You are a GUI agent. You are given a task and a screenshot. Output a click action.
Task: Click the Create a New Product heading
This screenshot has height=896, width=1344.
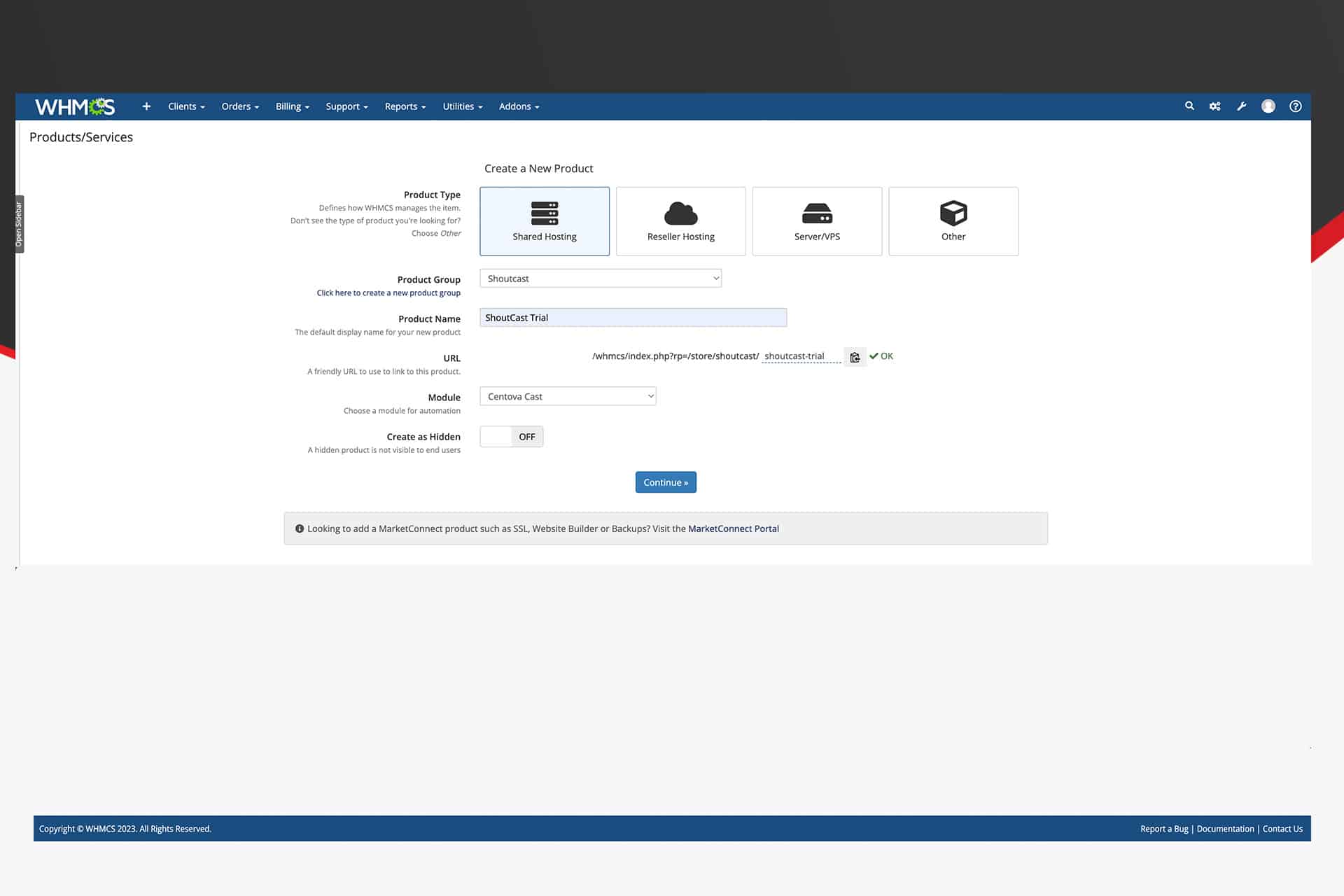point(538,169)
